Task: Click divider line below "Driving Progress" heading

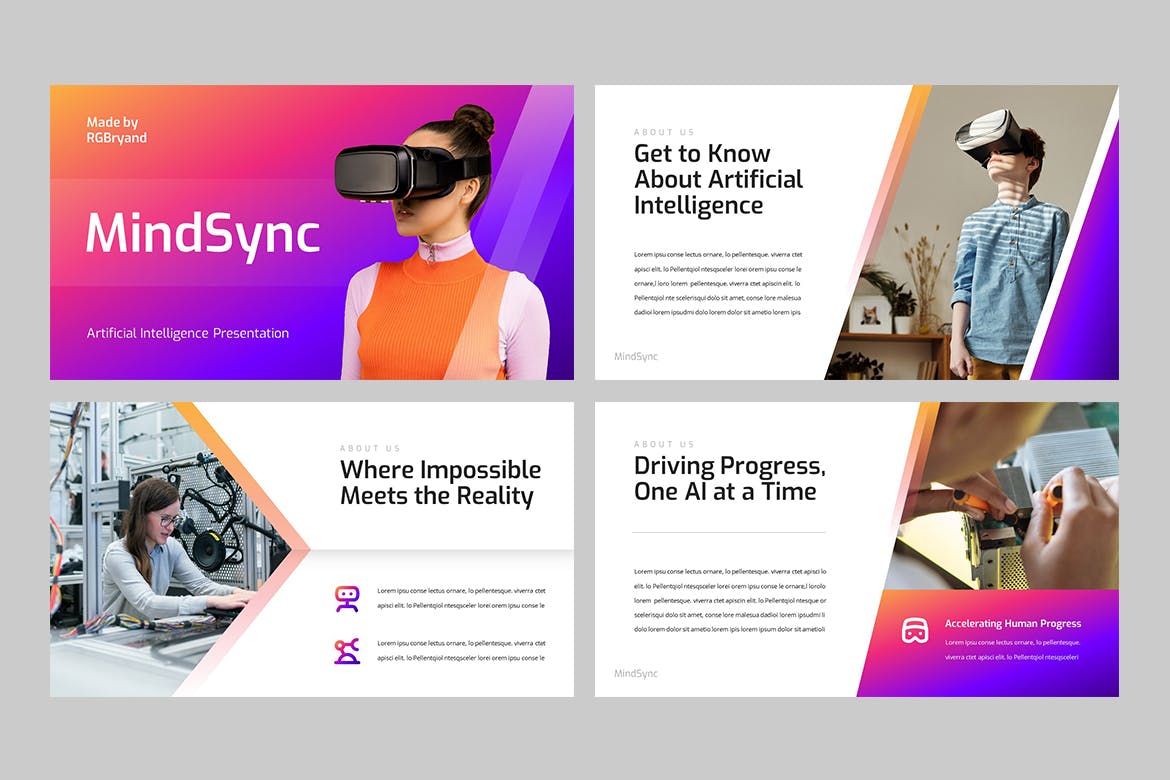Action: [x=729, y=532]
